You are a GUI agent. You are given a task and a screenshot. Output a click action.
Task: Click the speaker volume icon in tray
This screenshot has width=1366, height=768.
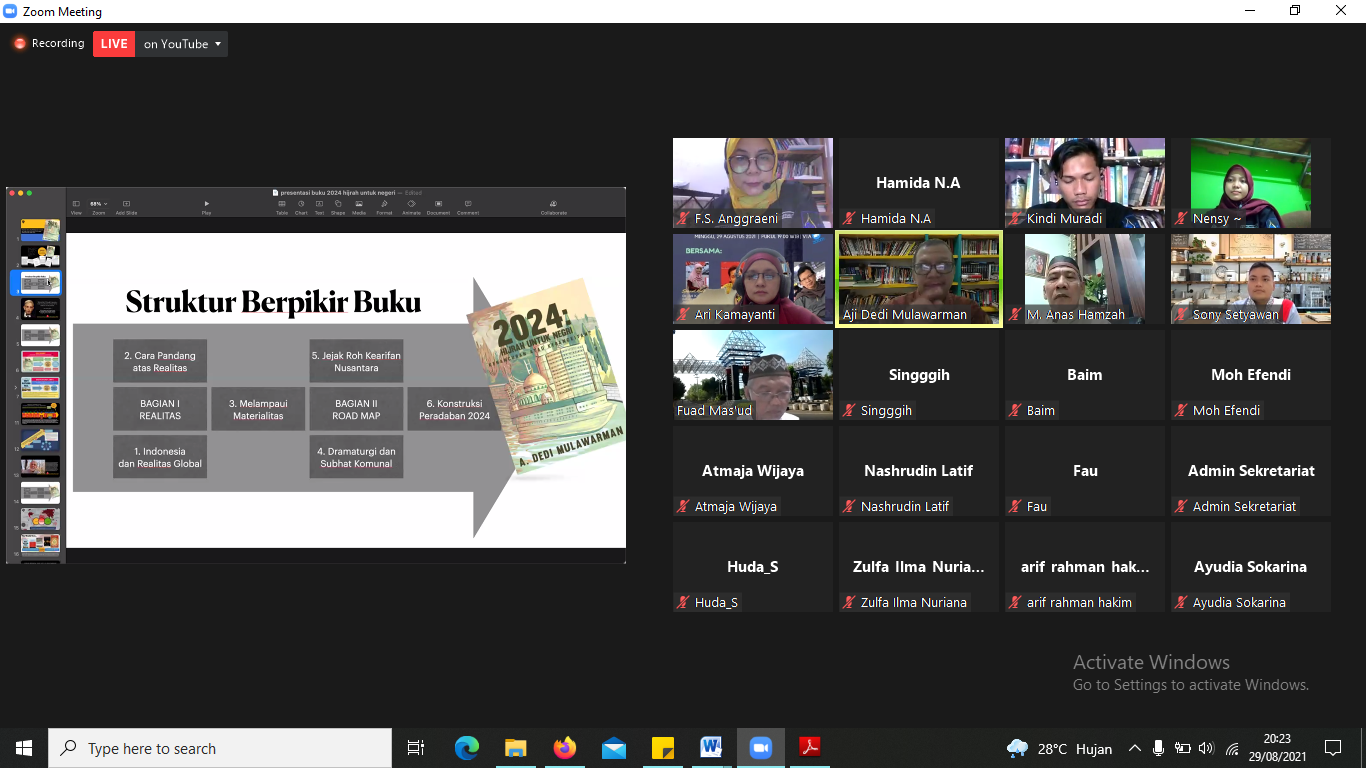1206,748
